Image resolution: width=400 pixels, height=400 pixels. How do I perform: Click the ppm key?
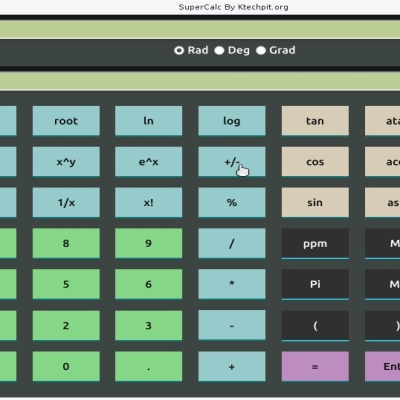pos(315,244)
